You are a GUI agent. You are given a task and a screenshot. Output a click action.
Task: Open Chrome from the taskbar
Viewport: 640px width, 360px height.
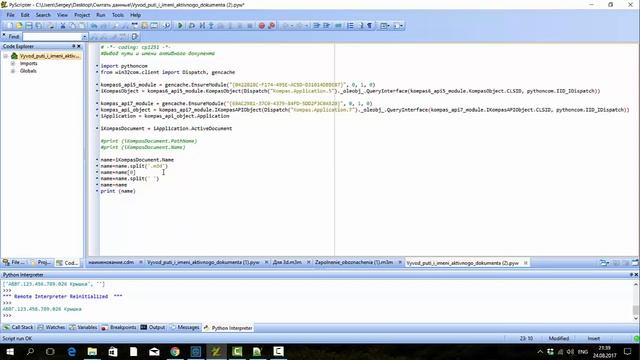click(x=175, y=351)
